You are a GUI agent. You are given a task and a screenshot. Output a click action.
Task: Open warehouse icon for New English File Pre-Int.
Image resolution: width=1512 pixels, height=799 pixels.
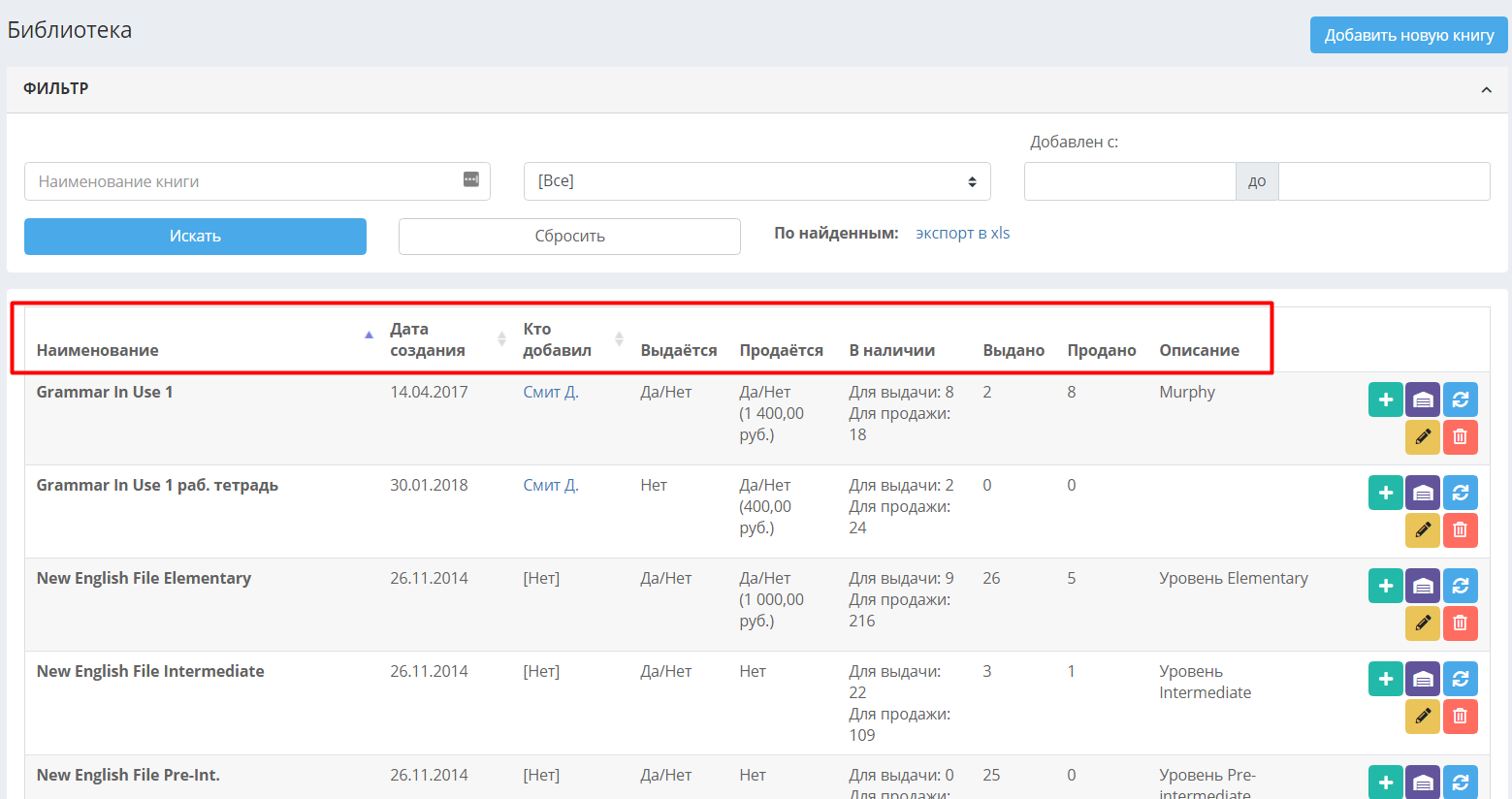(x=1423, y=782)
